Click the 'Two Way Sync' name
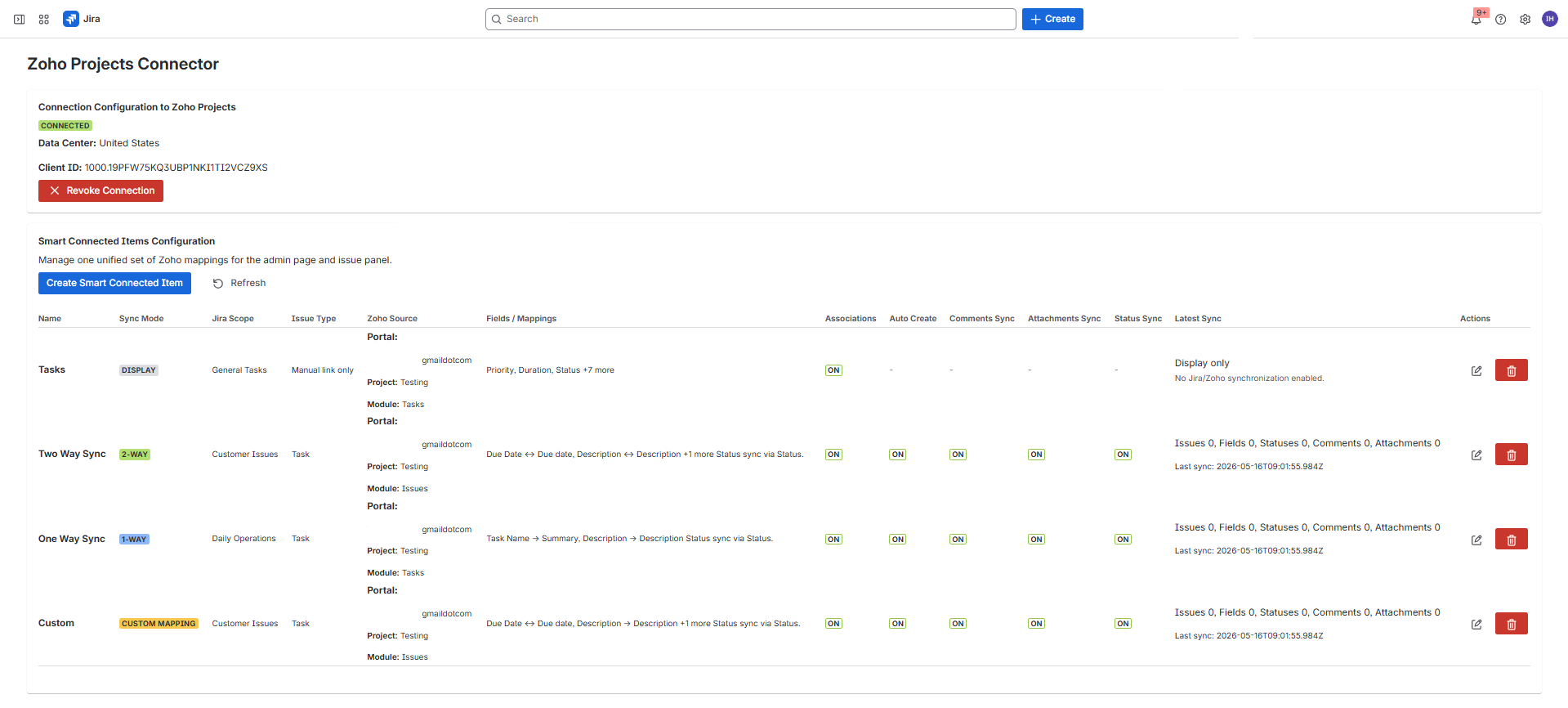The width and height of the screenshot is (1568, 708). click(x=72, y=454)
